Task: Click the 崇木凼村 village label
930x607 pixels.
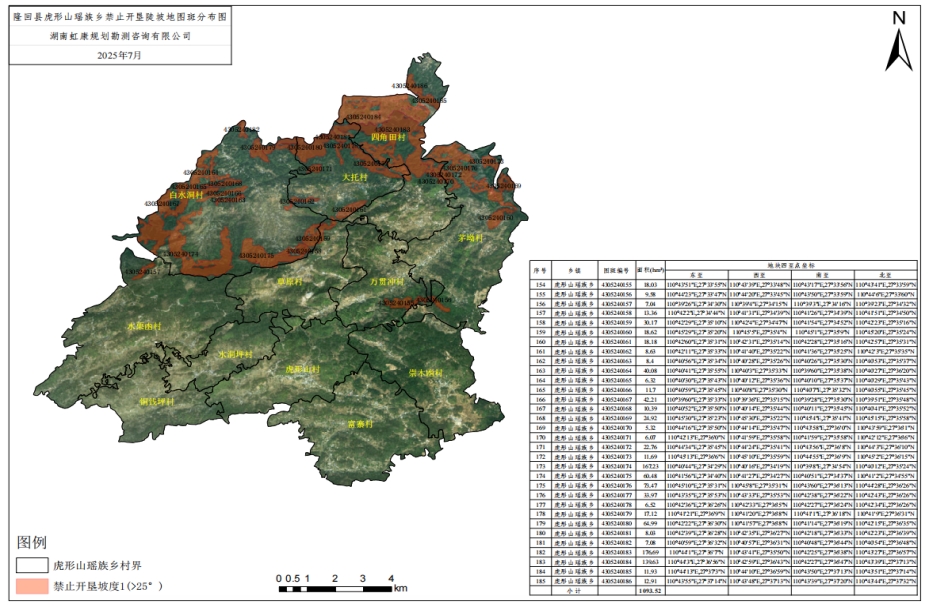Action: pos(425,372)
